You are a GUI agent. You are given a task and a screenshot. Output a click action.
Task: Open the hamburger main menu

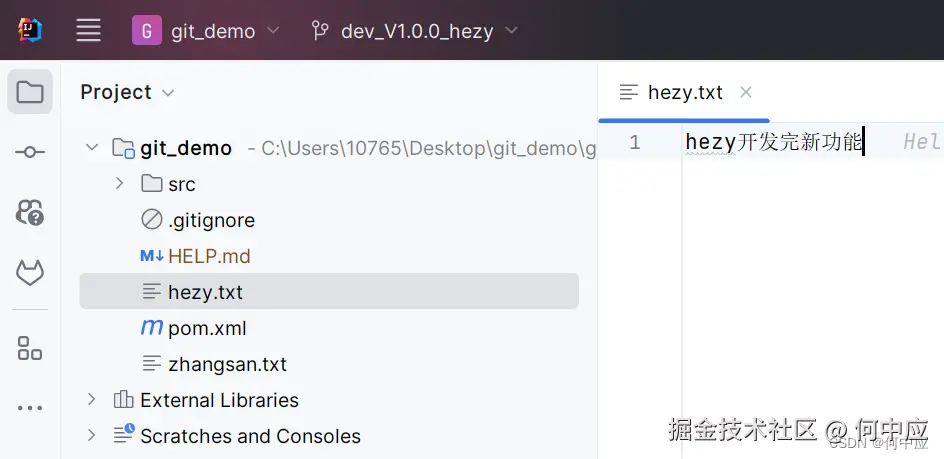point(89,30)
